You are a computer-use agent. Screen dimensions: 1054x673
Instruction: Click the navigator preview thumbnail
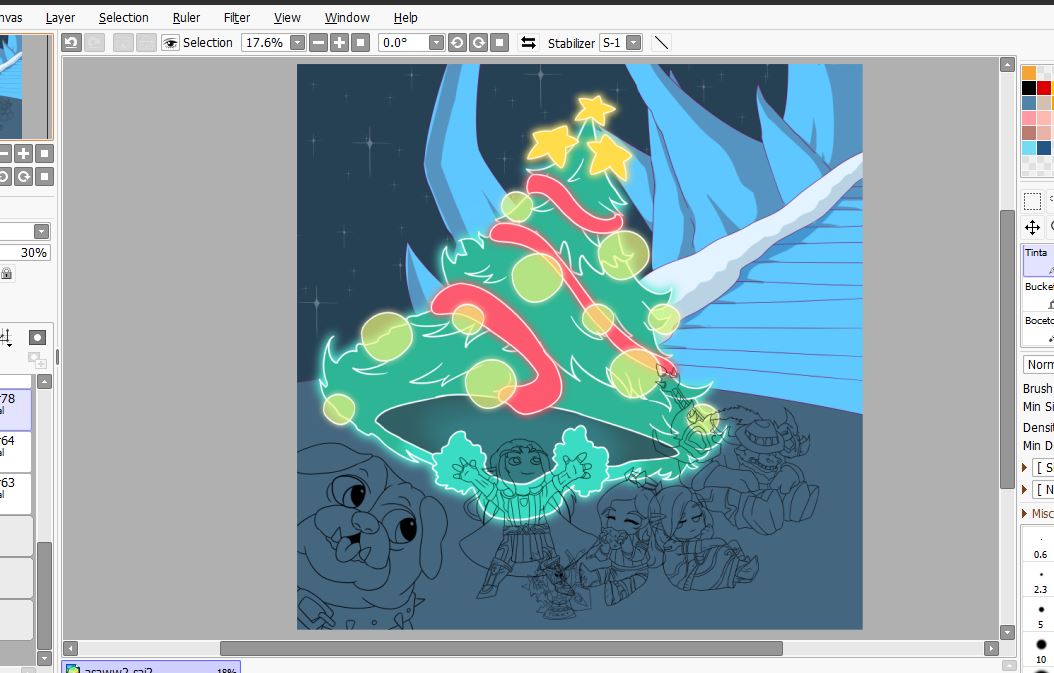[25, 87]
